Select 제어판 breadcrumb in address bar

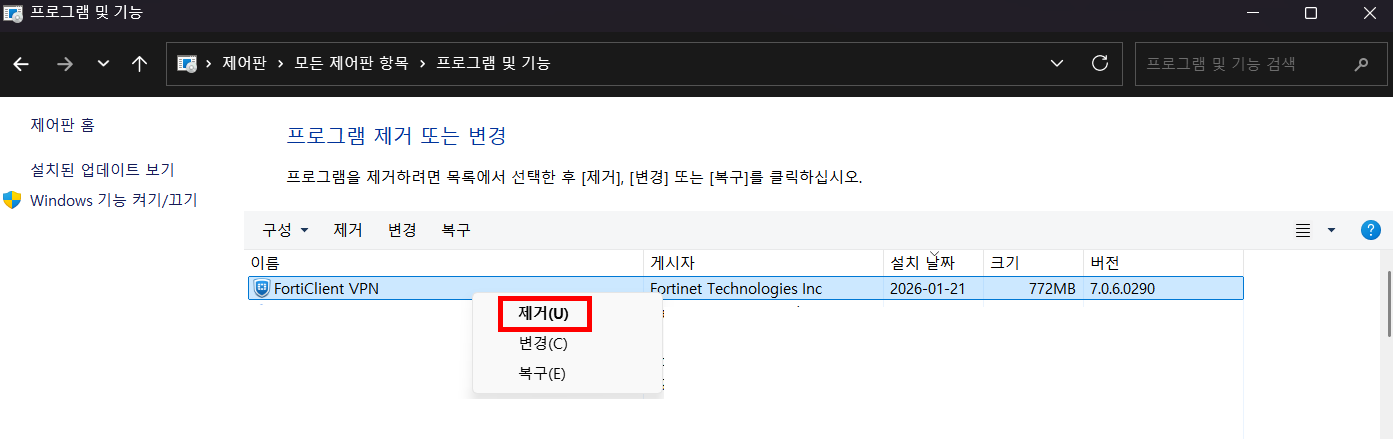[x=244, y=63]
